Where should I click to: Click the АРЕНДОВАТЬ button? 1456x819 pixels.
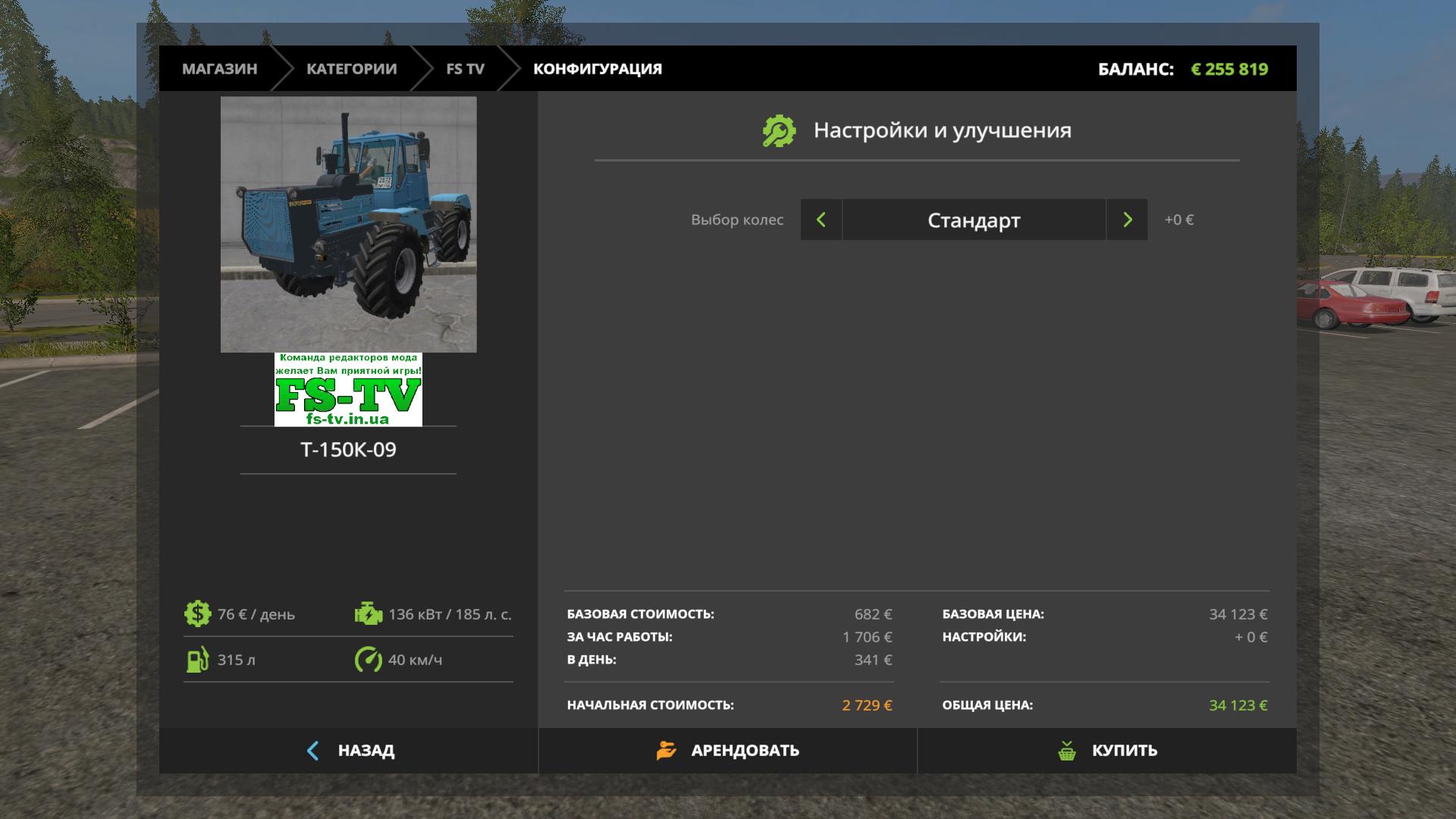(x=728, y=751)
